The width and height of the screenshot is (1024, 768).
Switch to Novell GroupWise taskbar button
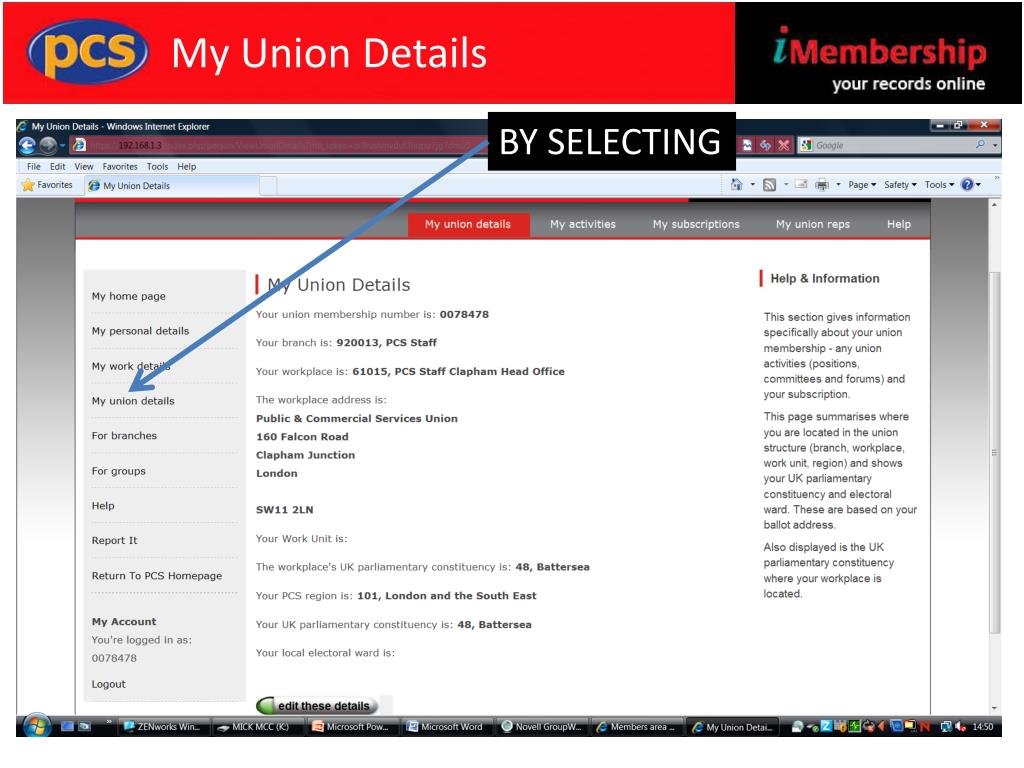pos(541,727)
